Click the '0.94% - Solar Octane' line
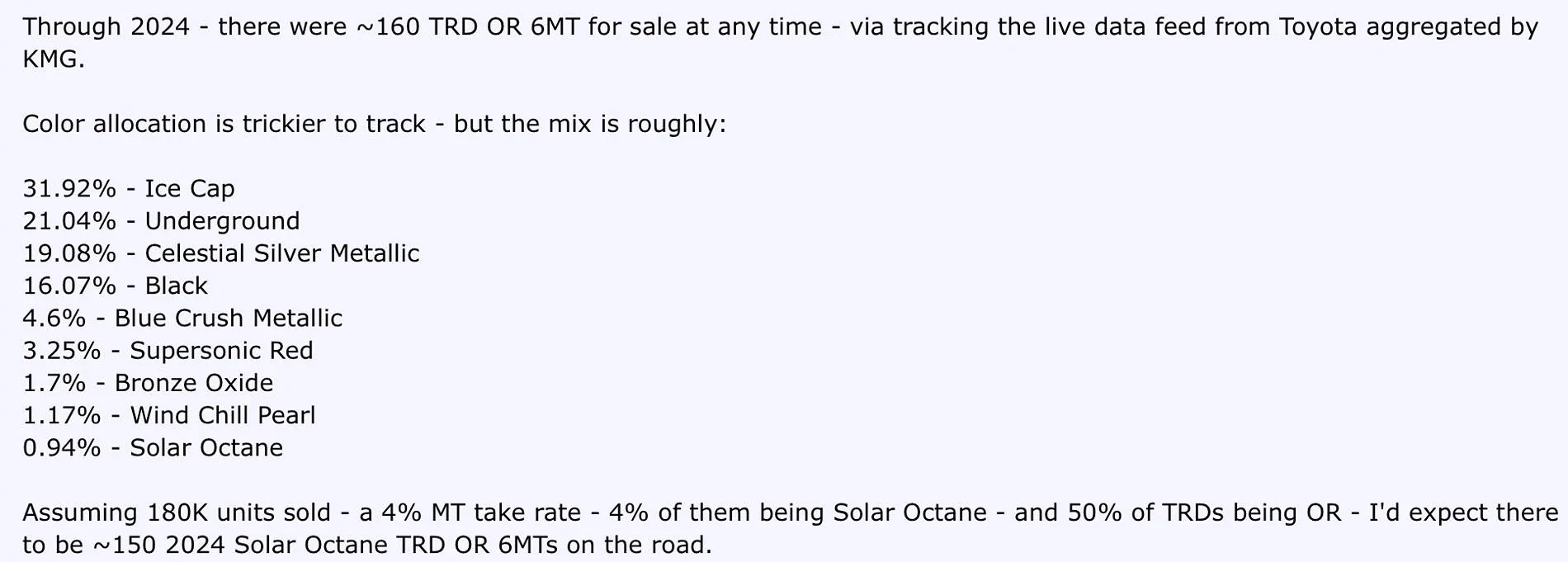1568x562 pixels. tap(153, 447)
